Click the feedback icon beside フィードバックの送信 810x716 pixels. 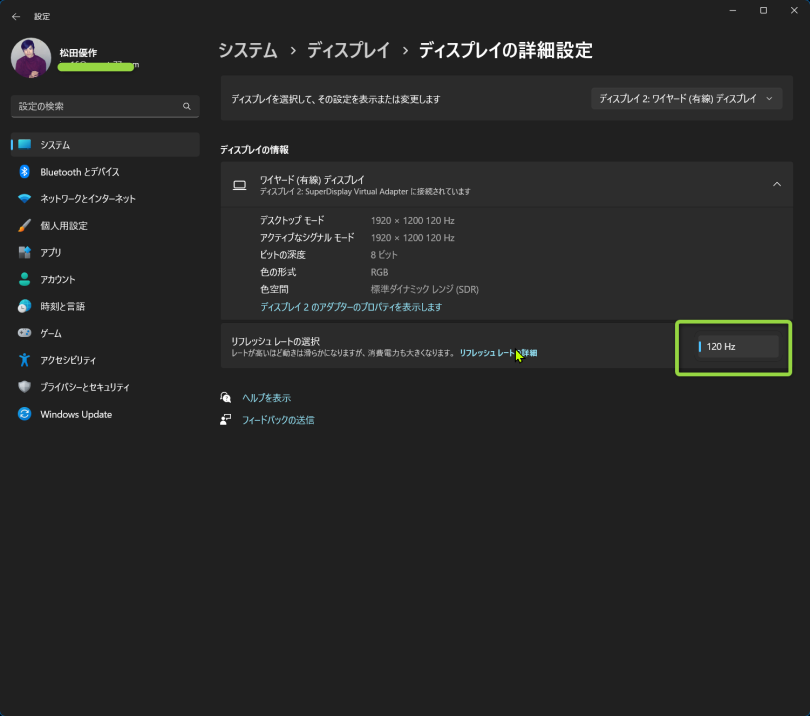(225, 419)
